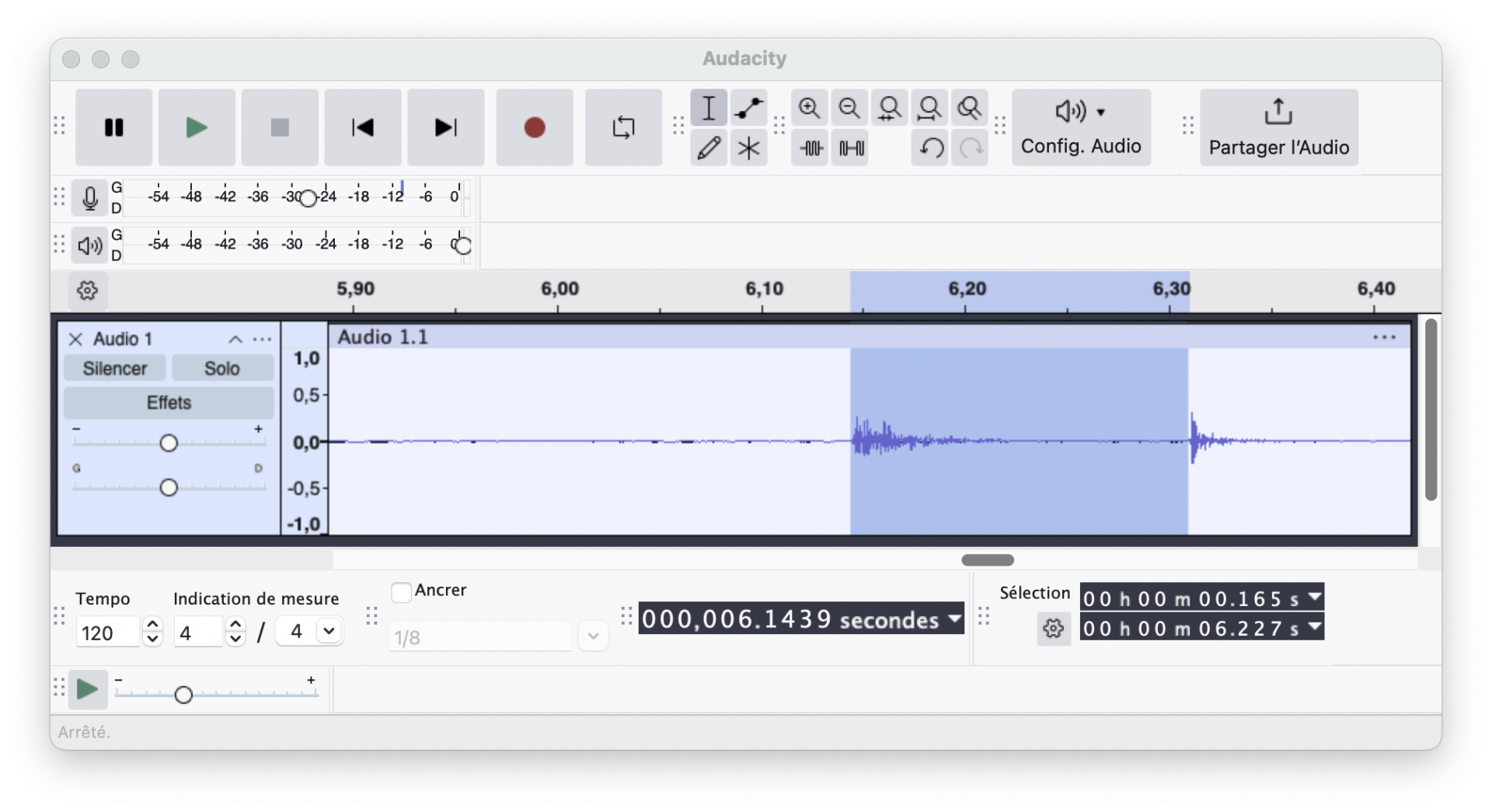The width and height of the screenshot is (1492, 812).
Task: Start playback with the green Play button
Action: tap(197, 127)
